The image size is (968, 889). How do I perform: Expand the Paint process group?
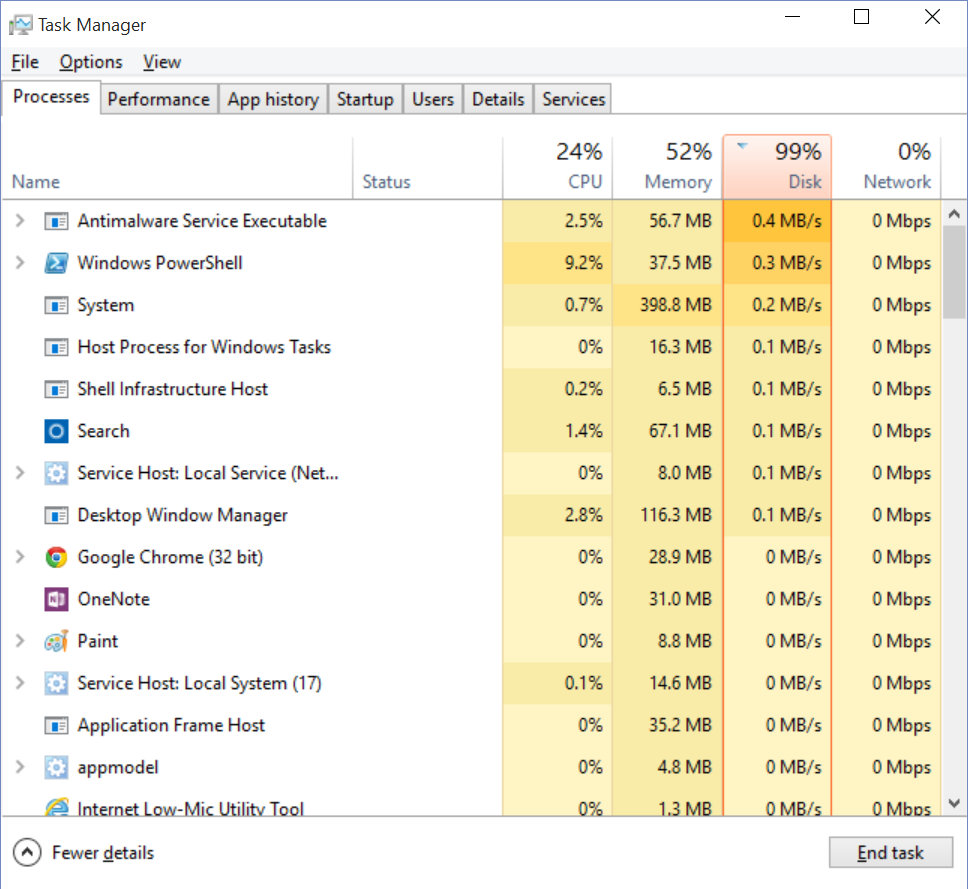click(20, 640)
